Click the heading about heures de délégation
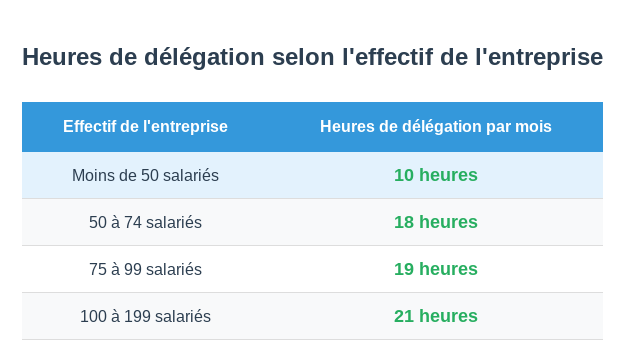 coord(312,57)
